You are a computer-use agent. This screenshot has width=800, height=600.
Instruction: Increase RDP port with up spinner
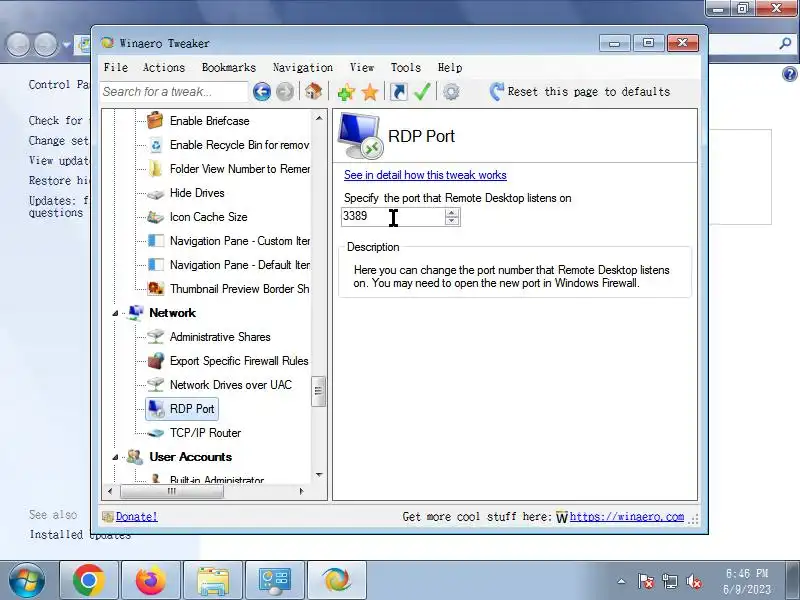click(x=452, y=212)
